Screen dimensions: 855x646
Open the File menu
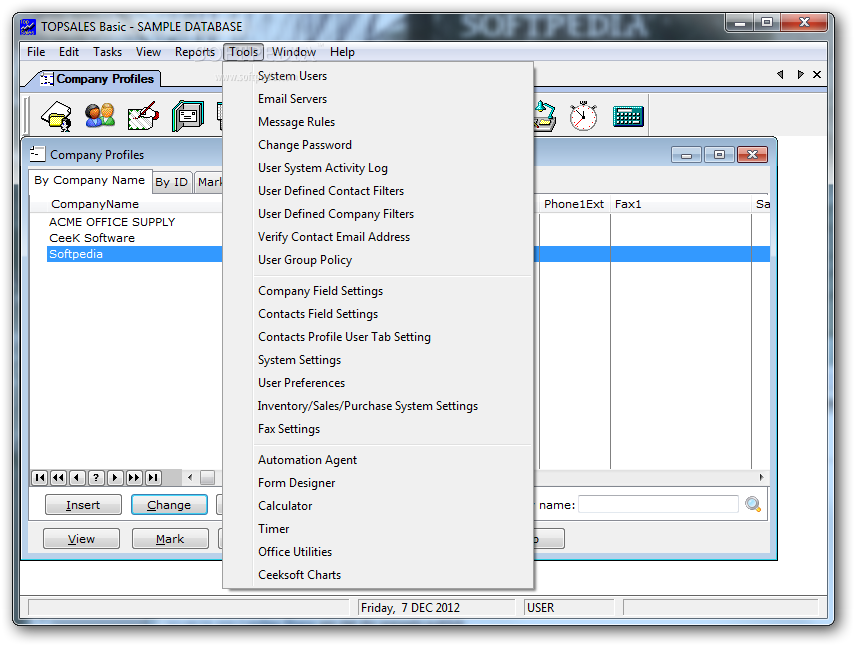click(x=36, y=52)
